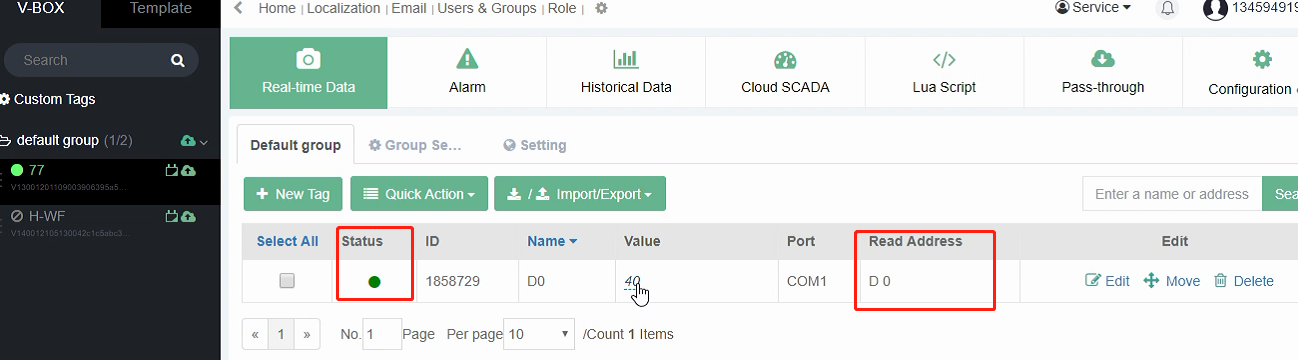Click the calendar icon on device 77 row

pyautogui.click(x=171, y=171)
